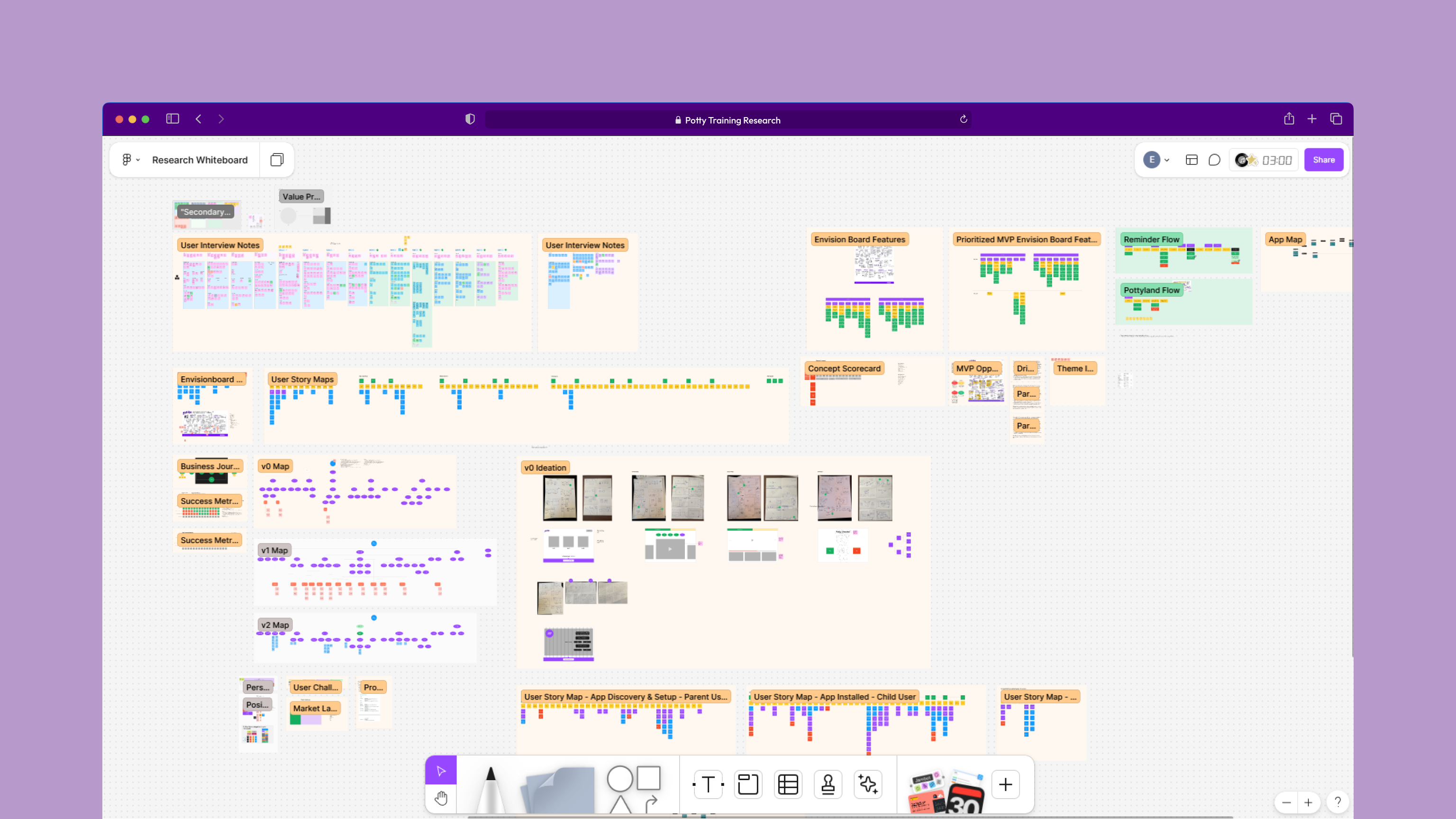Toggle the browser sidebar
This screenshot has height=819, width=1456.
[173, 118]
